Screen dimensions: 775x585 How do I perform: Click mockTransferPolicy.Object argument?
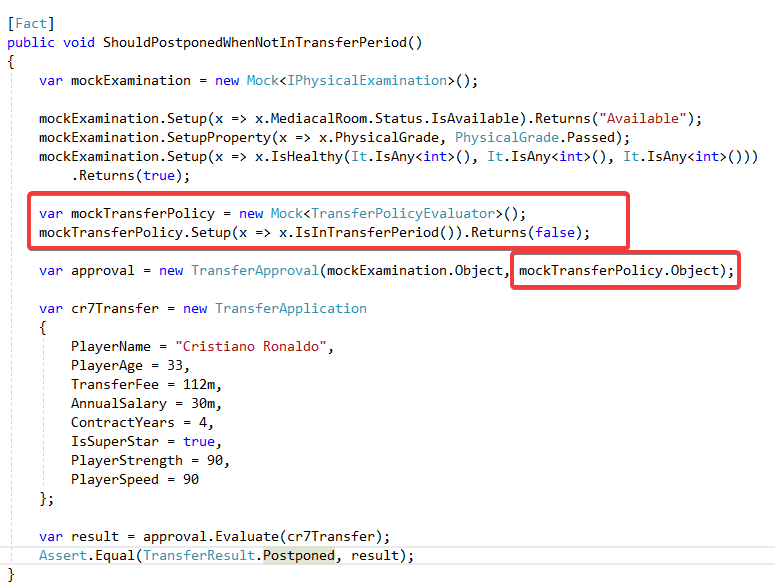619,271
